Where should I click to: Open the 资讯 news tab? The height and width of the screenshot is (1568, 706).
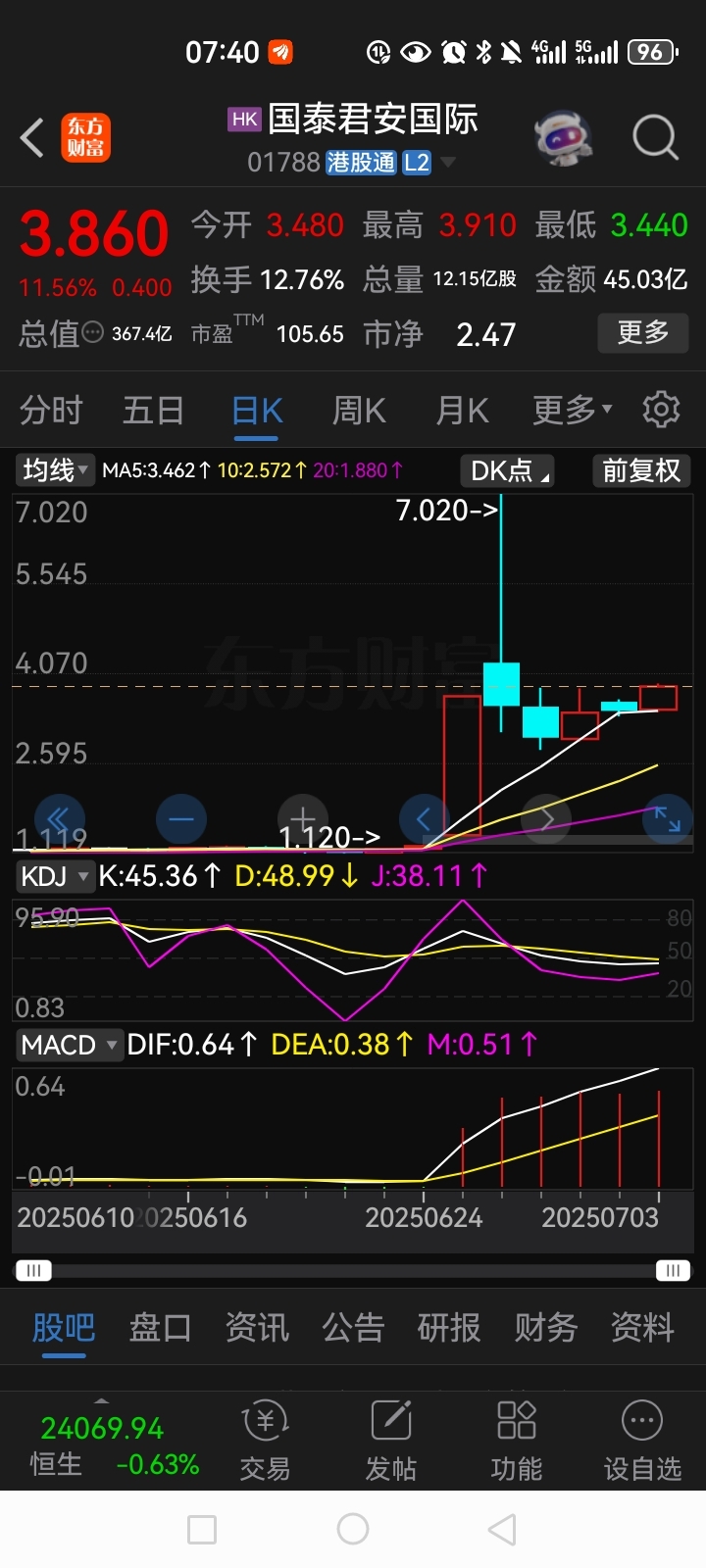[x=257, y=1328]
